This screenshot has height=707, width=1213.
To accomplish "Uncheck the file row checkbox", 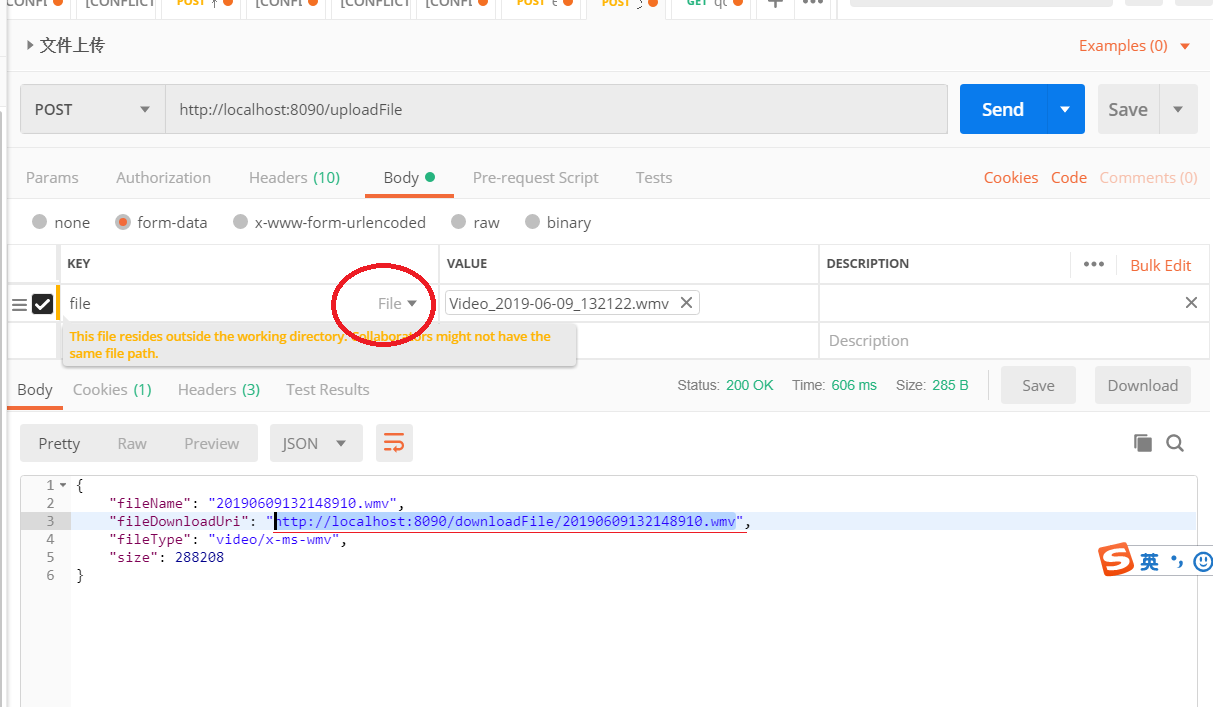I will 43,304.
